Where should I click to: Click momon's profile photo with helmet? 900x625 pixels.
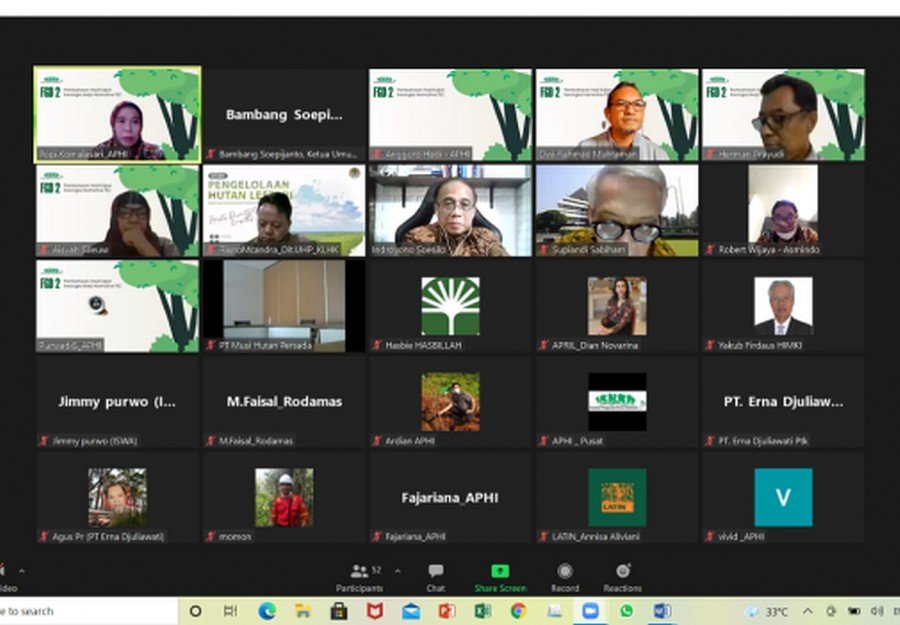click(x=284, y=498)
